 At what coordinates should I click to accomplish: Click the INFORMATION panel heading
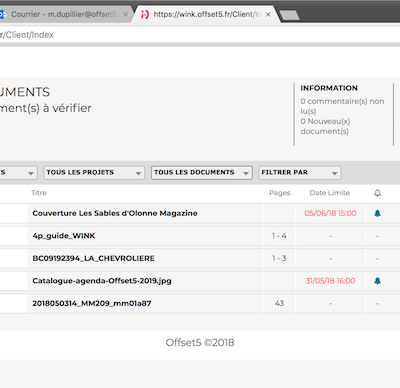click(329, 88)
